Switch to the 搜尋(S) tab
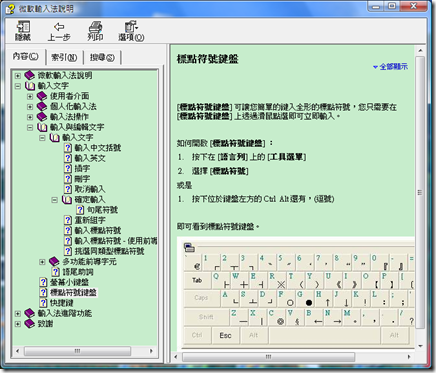 pos(102,58)
